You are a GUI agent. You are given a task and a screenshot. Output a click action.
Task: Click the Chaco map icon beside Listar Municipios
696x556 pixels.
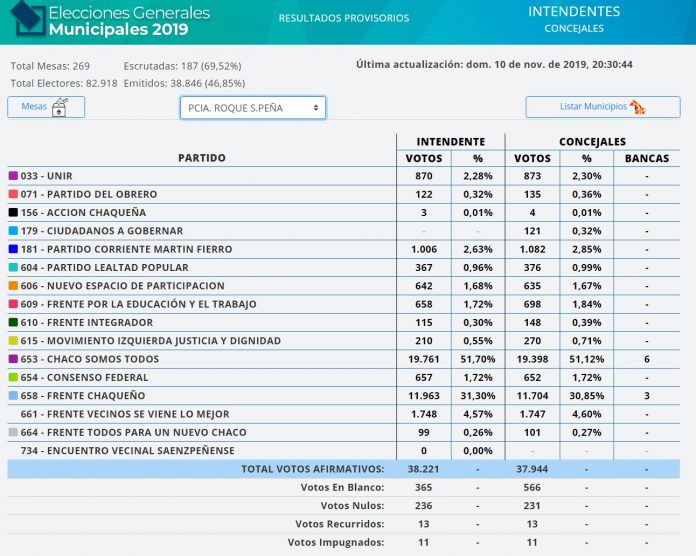pyautogui.click(x=637, y=107)
